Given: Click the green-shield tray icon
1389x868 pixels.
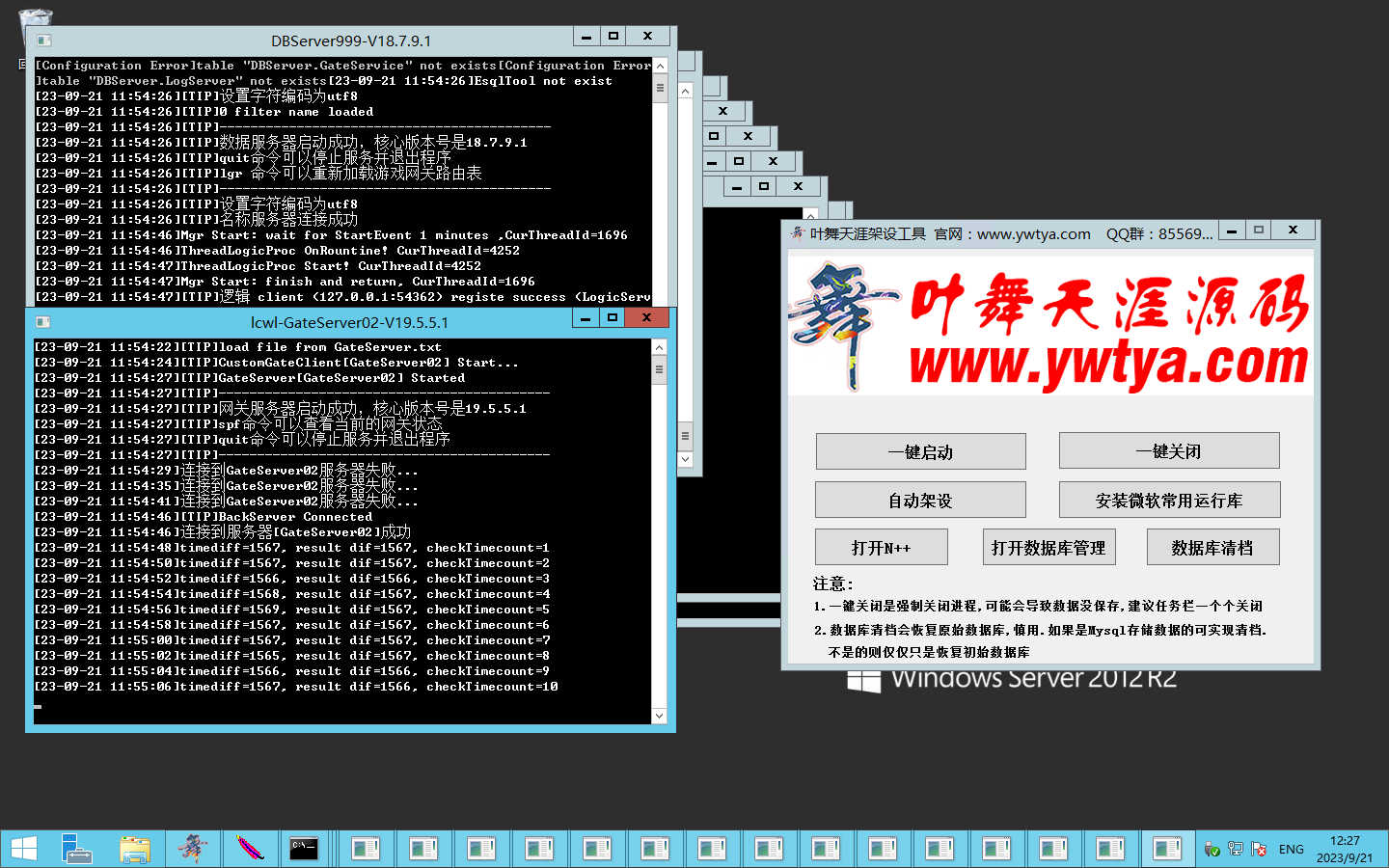Looking at the screenshot, I should coord(1212,850).
